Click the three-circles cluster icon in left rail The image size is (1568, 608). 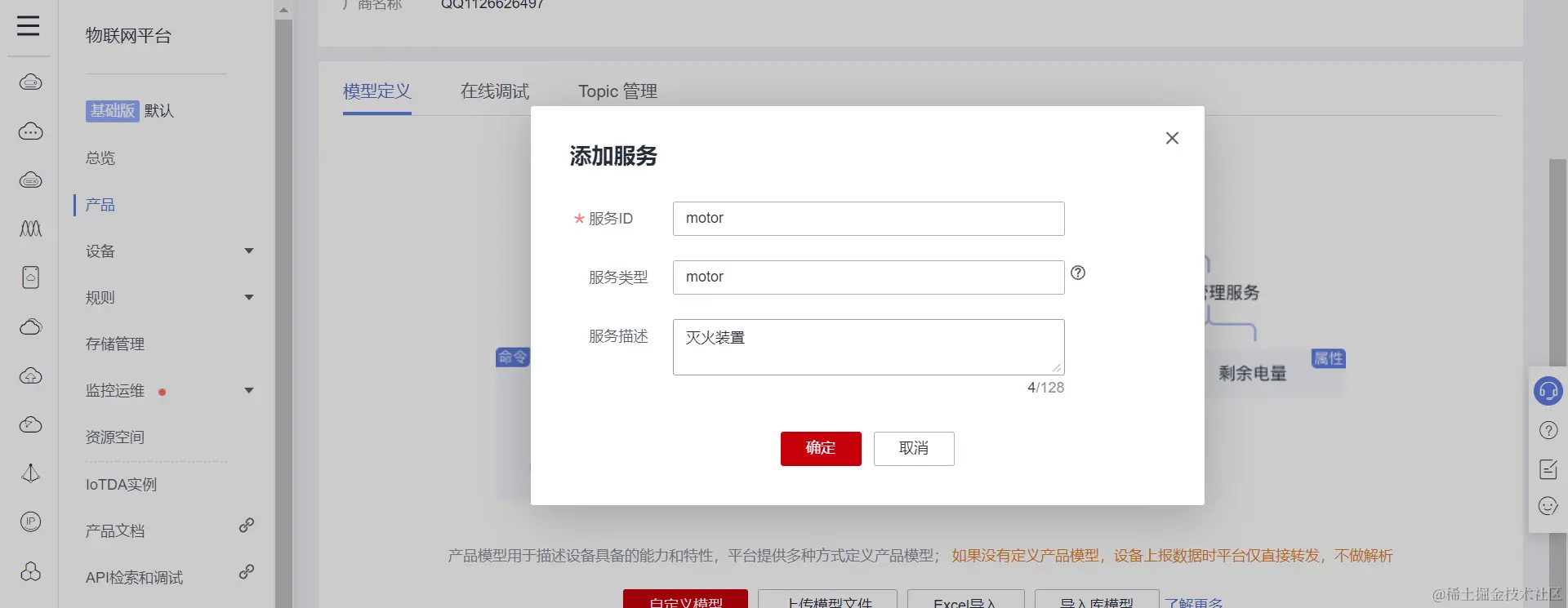pos(30,571)
